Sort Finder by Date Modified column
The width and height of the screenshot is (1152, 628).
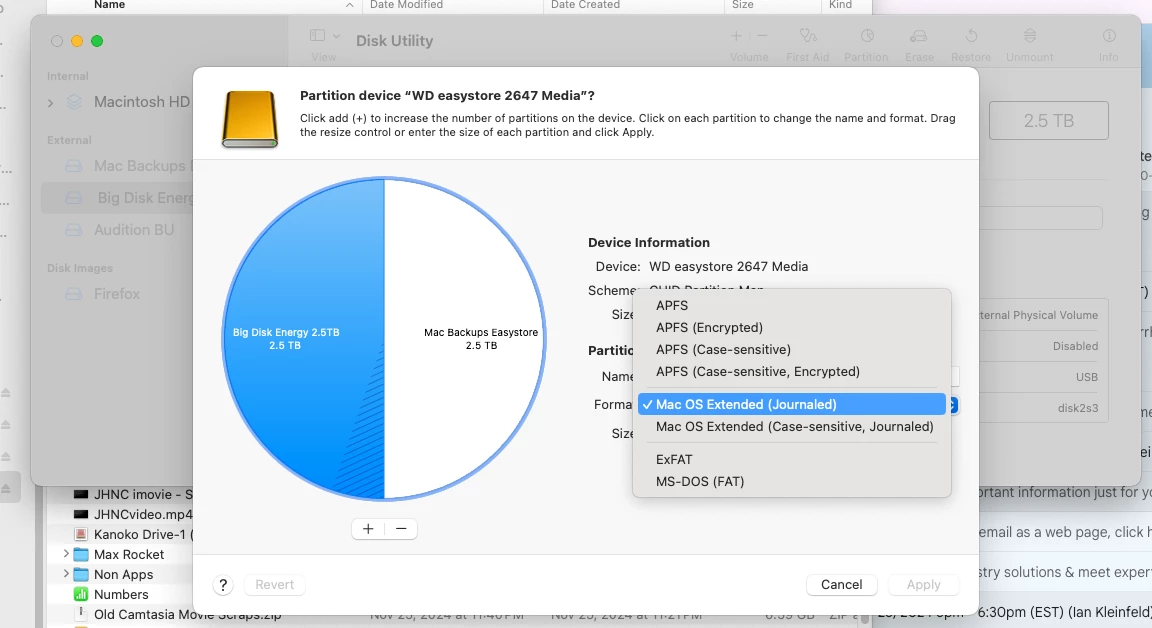[x=406, y=5]
